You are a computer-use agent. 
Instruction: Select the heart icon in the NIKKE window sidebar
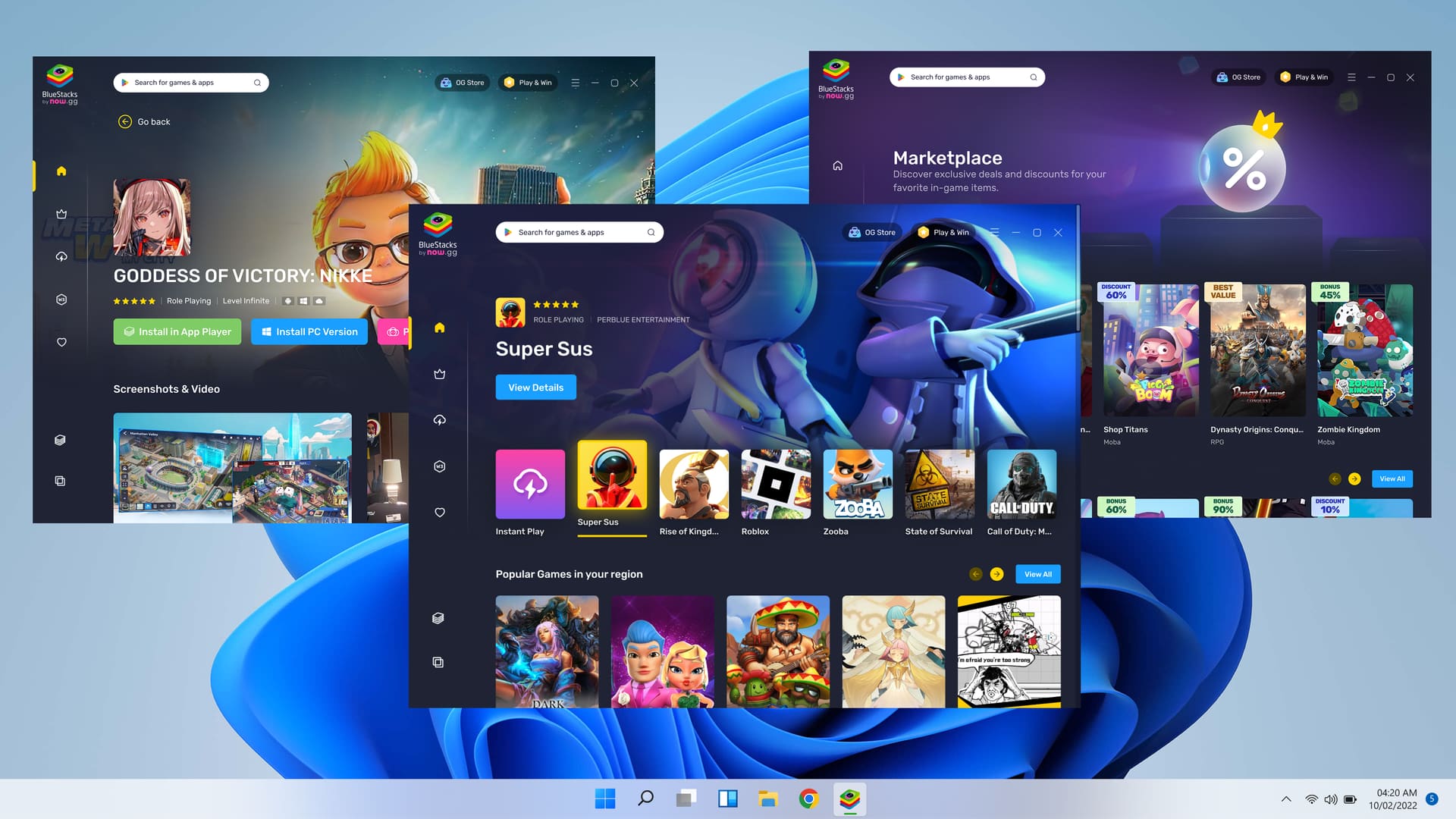tap(61, 342)
